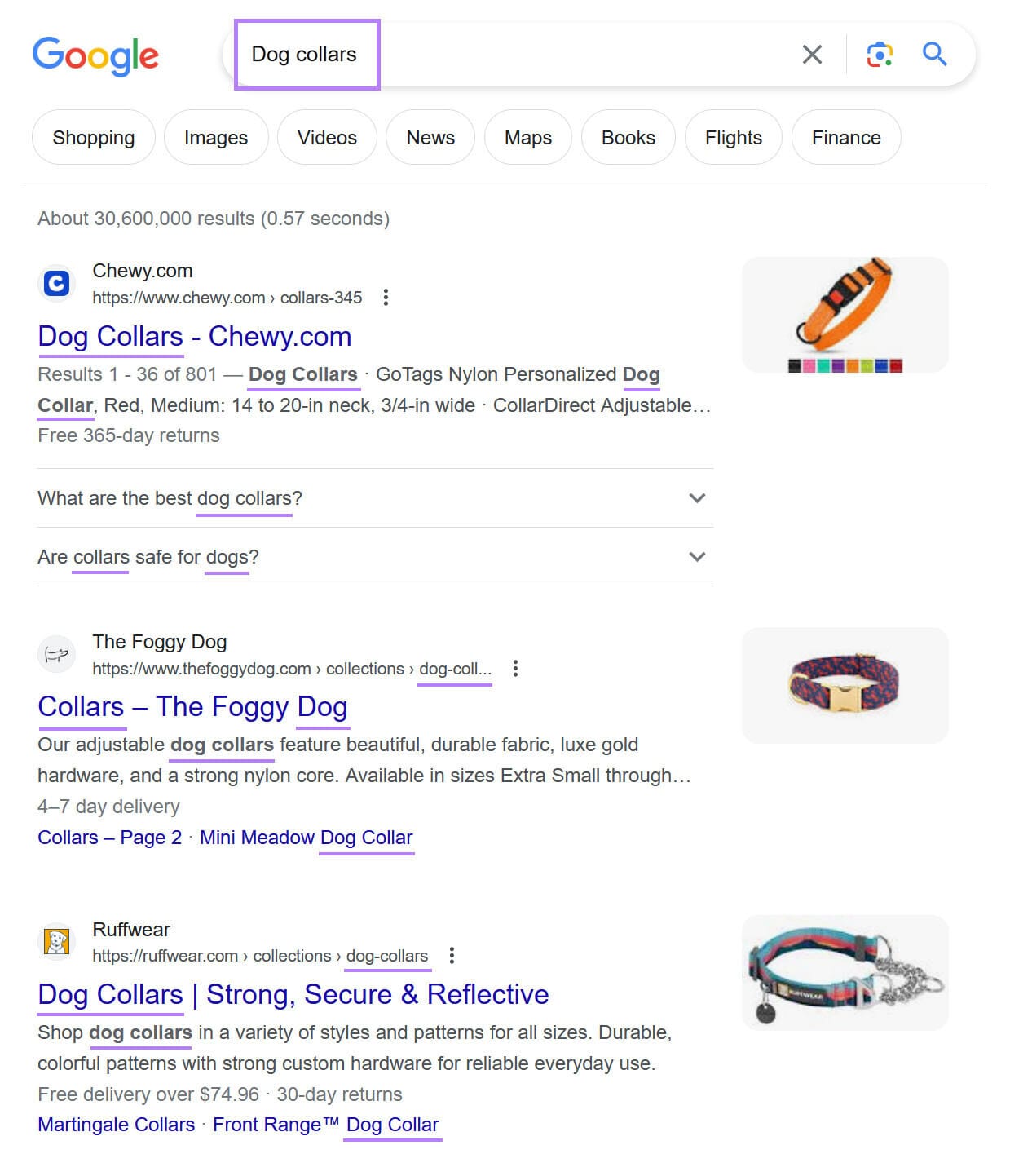1010x1176 pixels.
Task: Expand "Are collars safe for dogs?"
Action: click(697, 557)
